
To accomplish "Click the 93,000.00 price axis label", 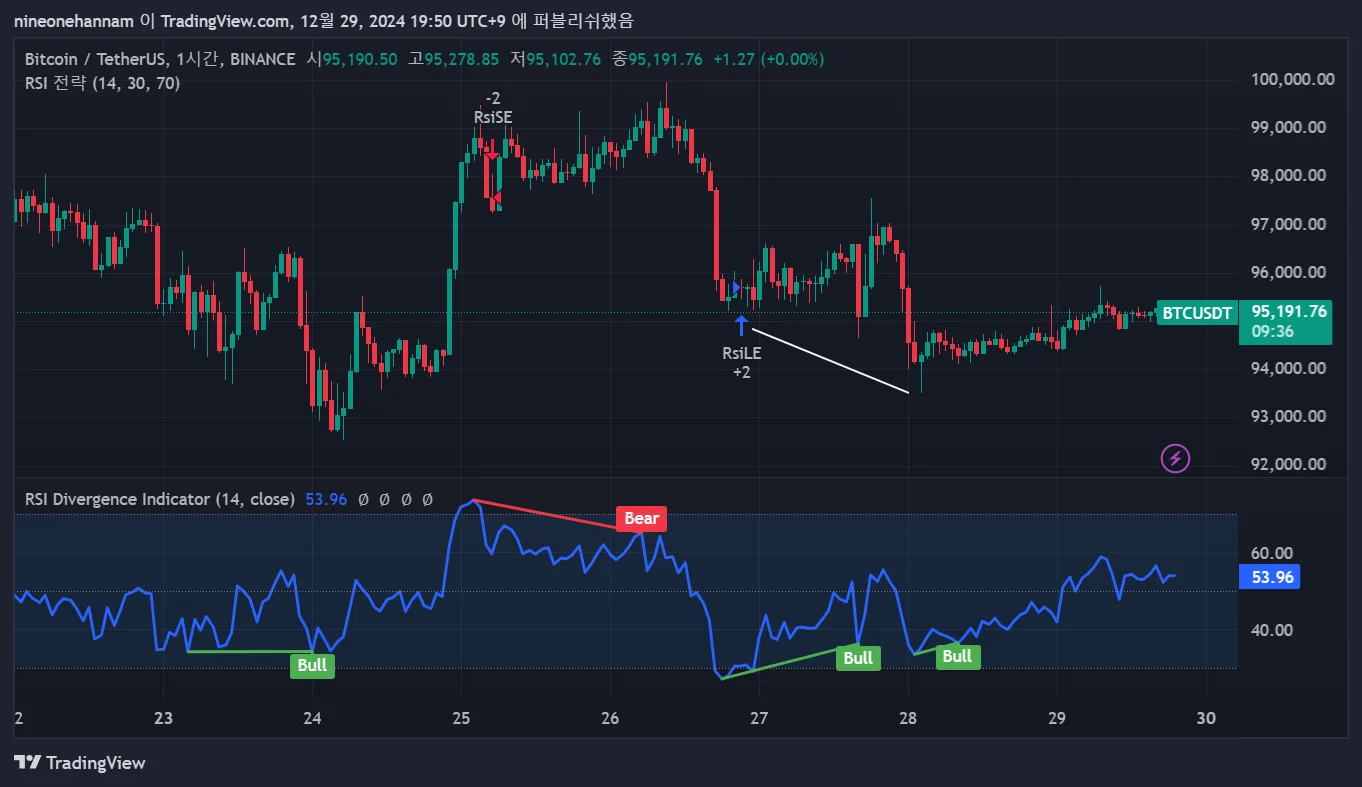I will click(1289, 416).
